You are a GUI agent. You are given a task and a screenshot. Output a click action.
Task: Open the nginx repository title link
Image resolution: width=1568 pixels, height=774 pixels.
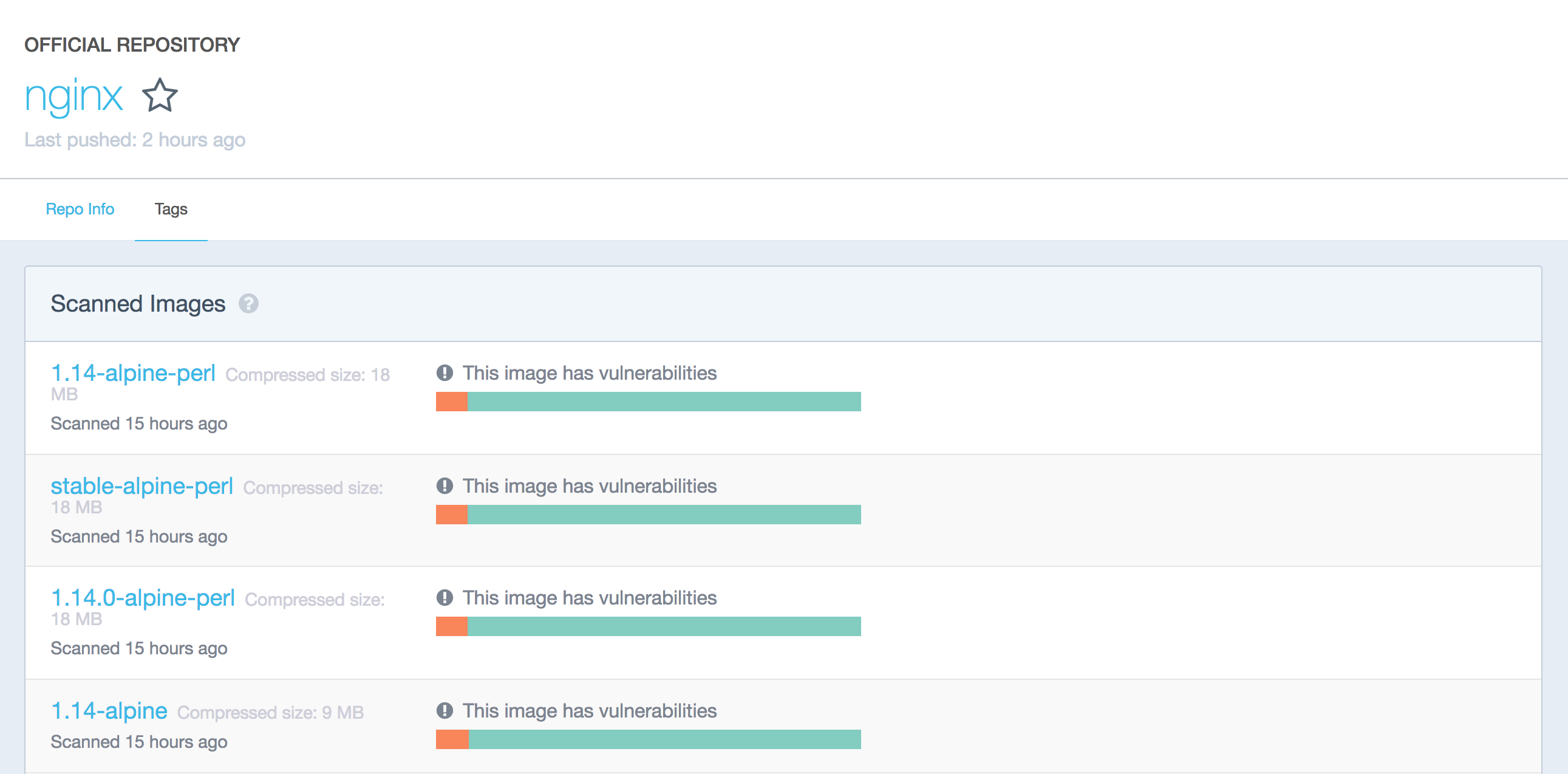[x=73, y=96]
